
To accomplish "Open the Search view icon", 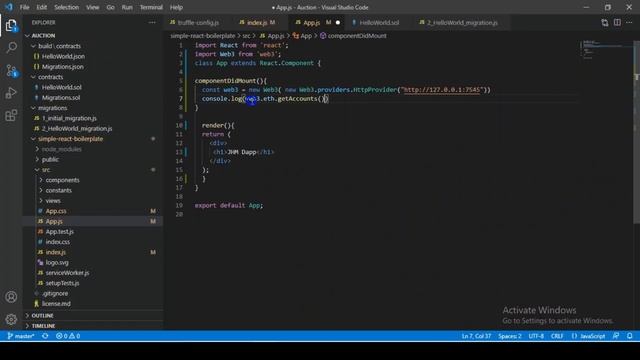I will tap(11, 48).
